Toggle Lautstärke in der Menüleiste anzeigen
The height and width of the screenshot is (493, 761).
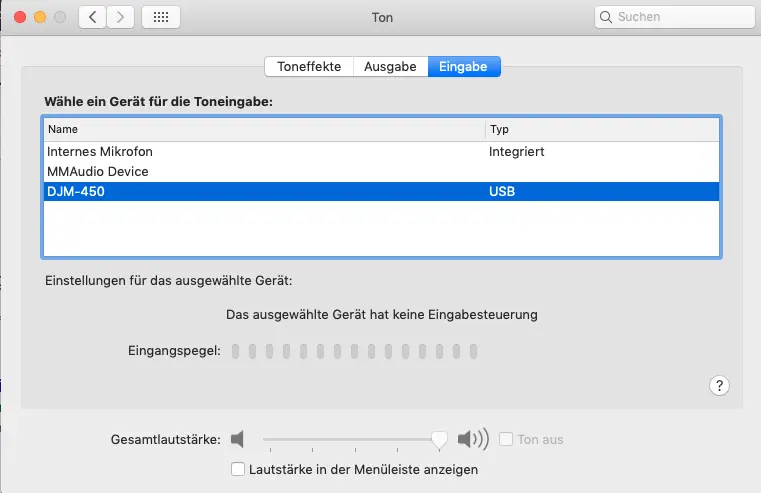coord(238,469)
